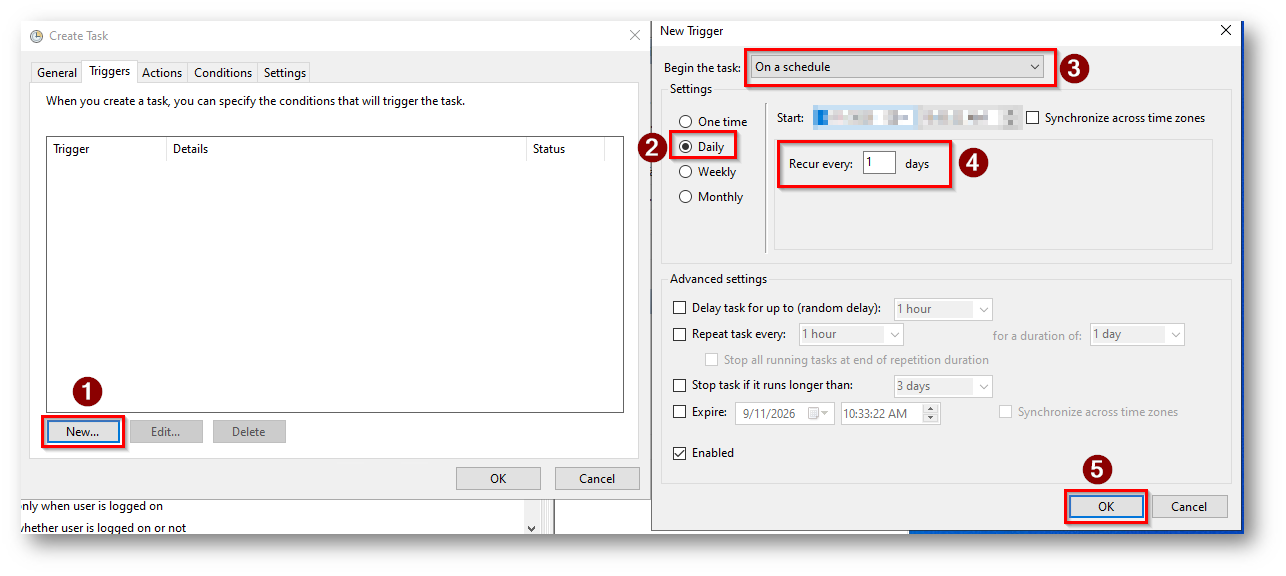Switch to the Actions tab

162,73
